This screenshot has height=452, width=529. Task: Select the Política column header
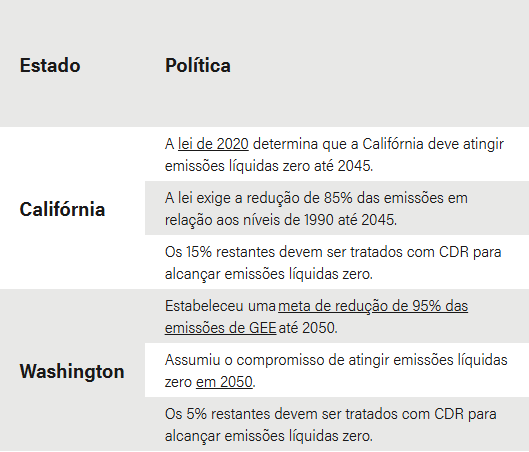(198, 65)
